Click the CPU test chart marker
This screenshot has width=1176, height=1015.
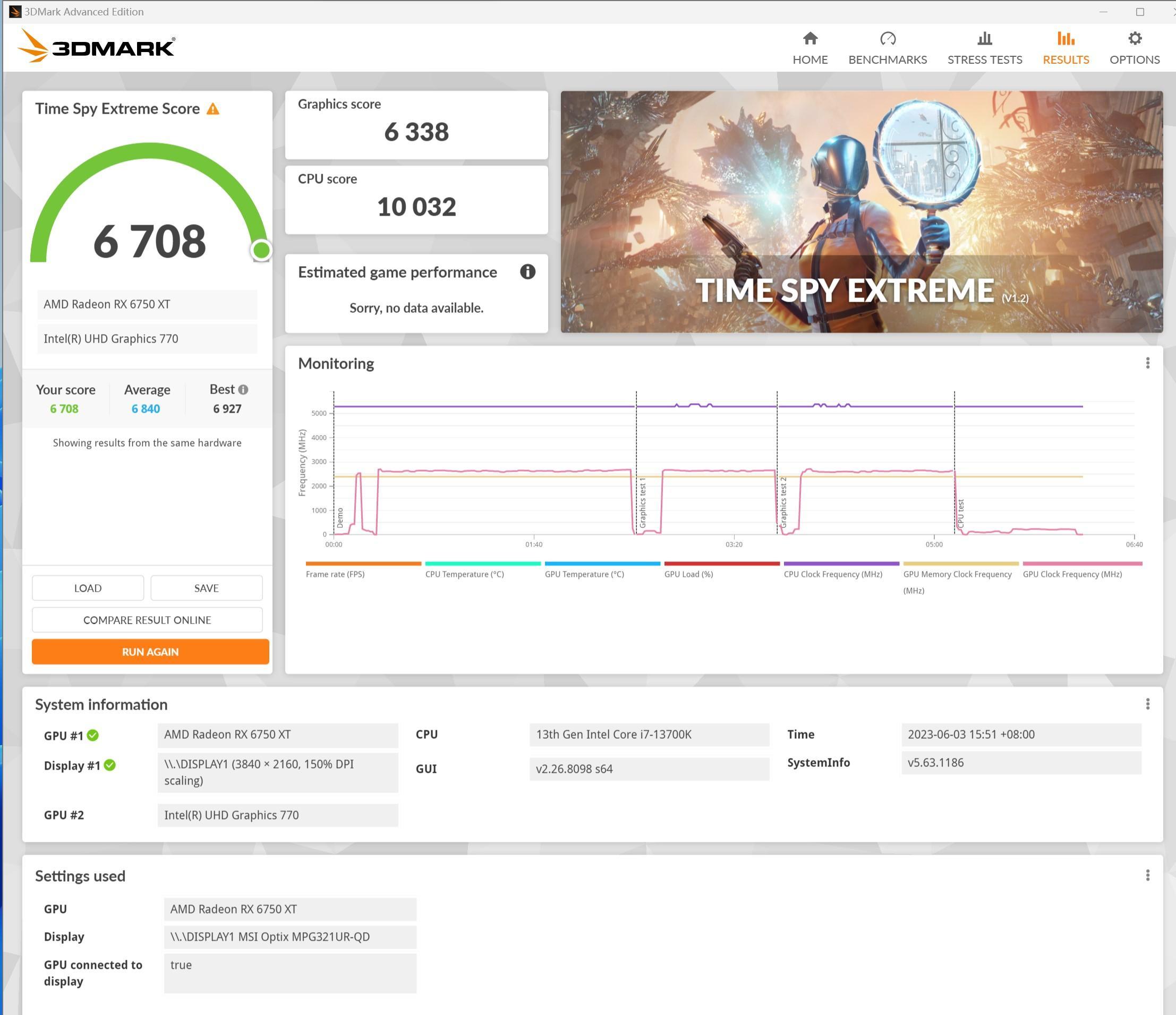[960, 513]
